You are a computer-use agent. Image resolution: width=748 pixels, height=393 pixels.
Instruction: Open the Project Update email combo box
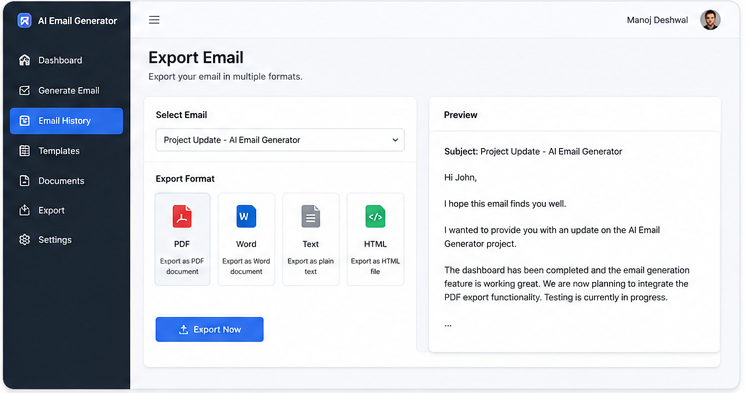click(280, 140)
